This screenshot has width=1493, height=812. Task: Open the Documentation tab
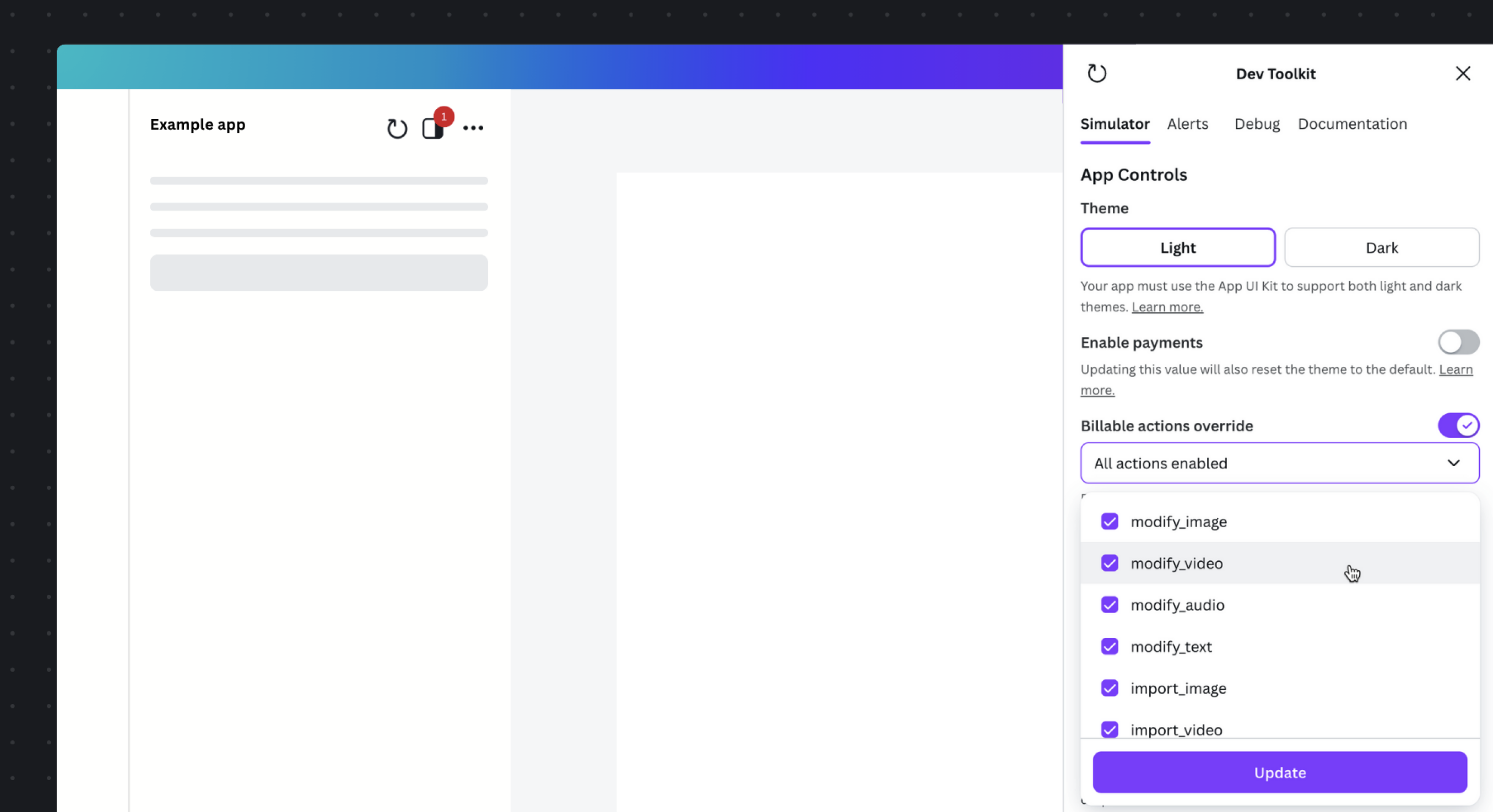[1352, 123]
